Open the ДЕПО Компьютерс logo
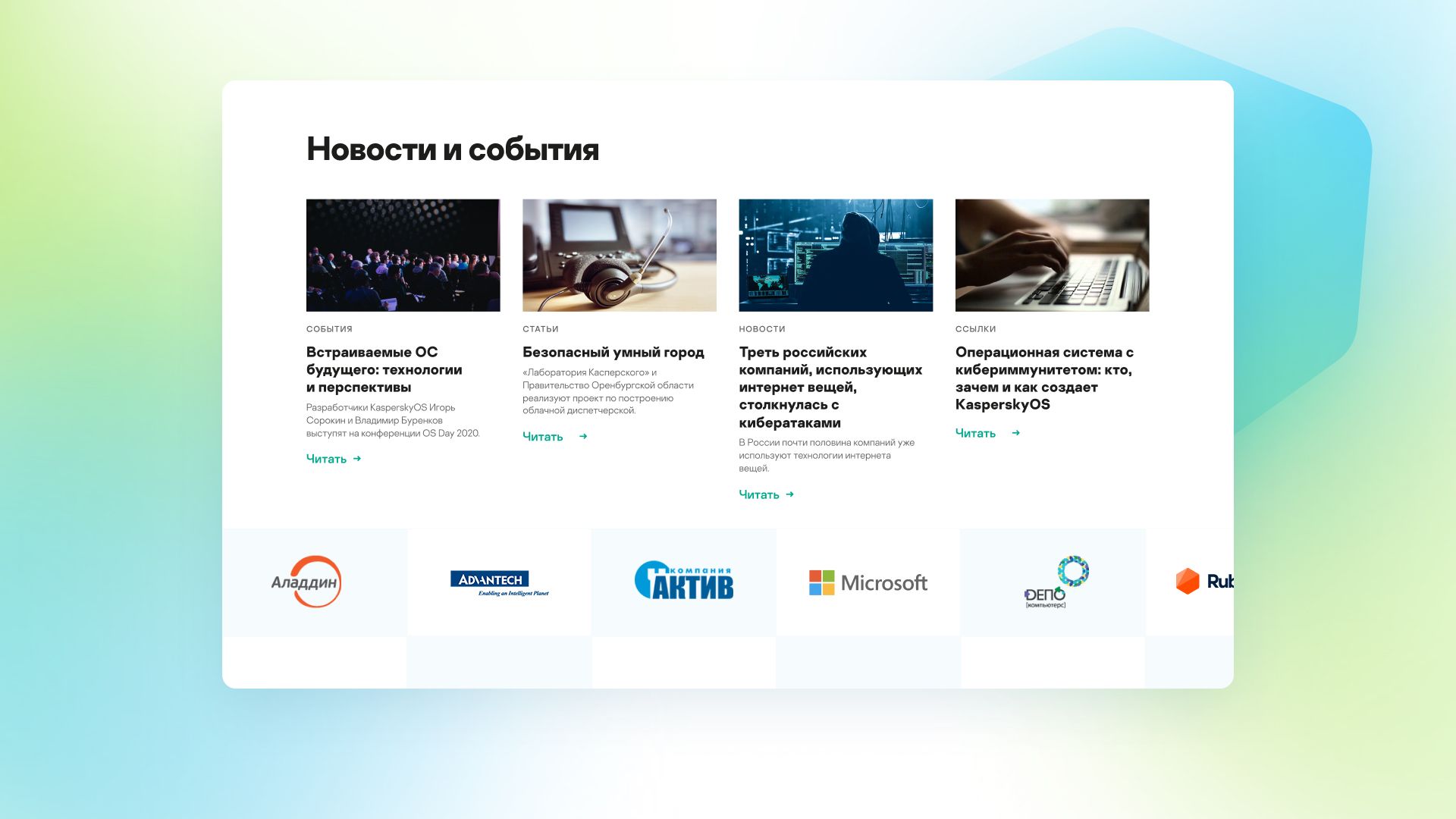Image resolution: width=1456 pixels, height=819 pixels. tap(1056, 582)
